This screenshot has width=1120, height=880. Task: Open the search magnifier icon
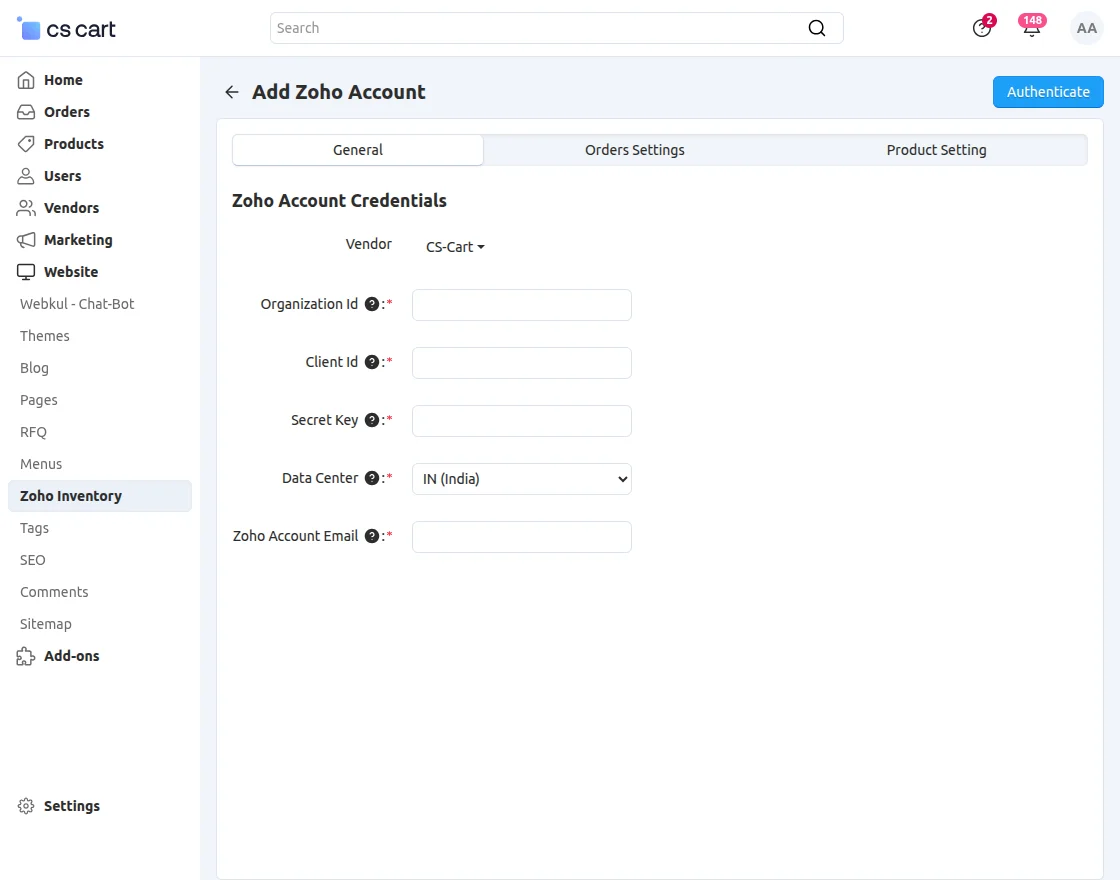pyautogui.click(x=817, y=28)
